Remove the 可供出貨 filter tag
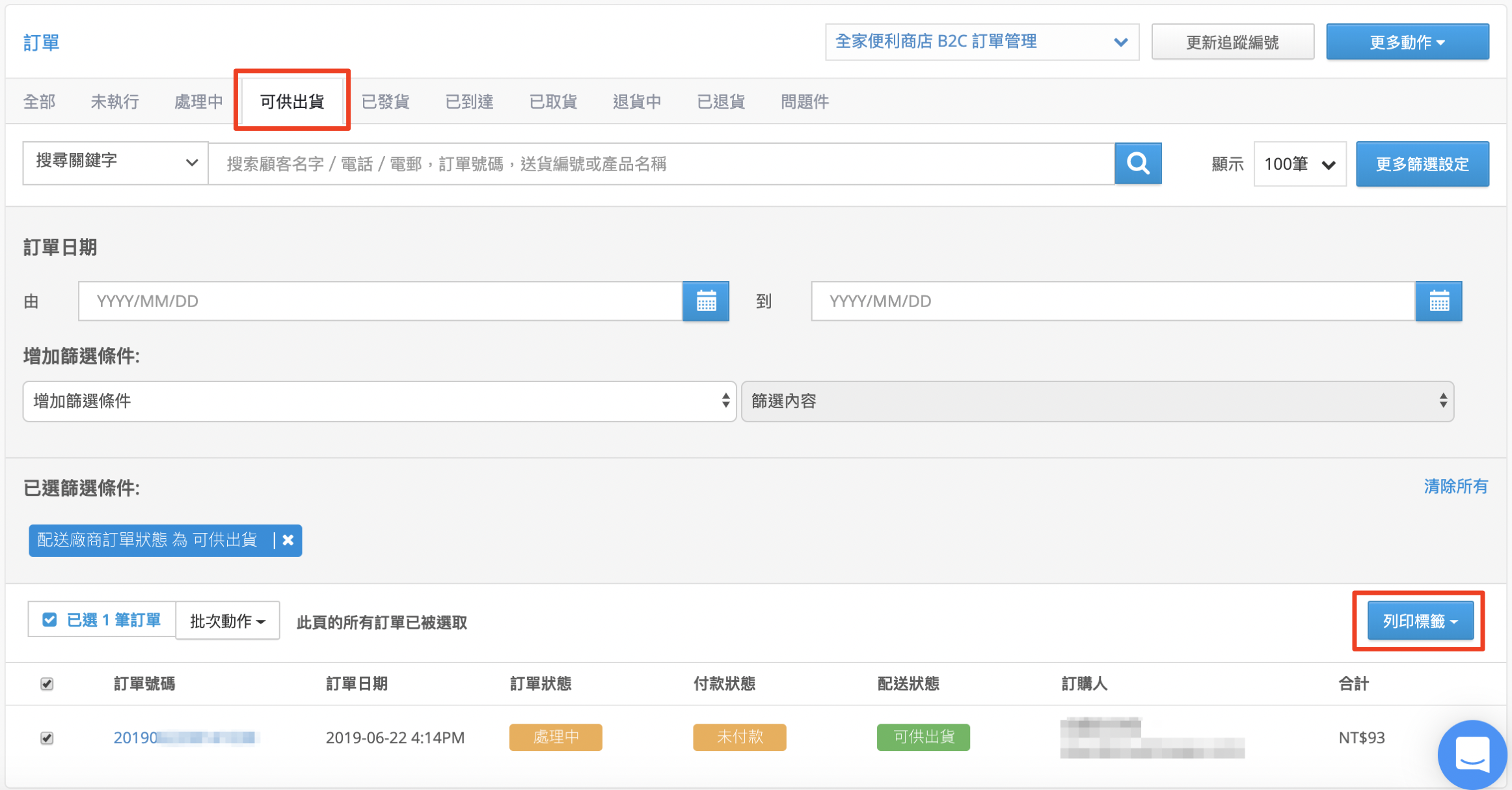 point(288,540)
